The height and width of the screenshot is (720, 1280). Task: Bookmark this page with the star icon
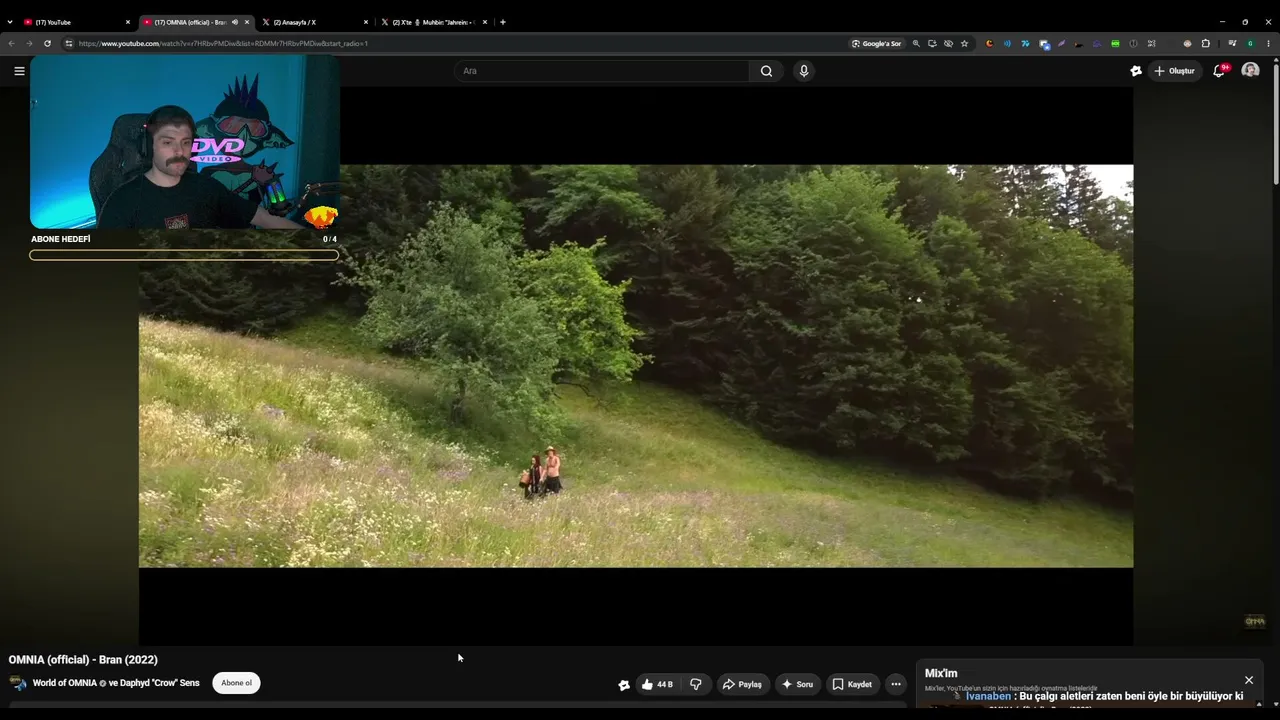coord(964,43)
